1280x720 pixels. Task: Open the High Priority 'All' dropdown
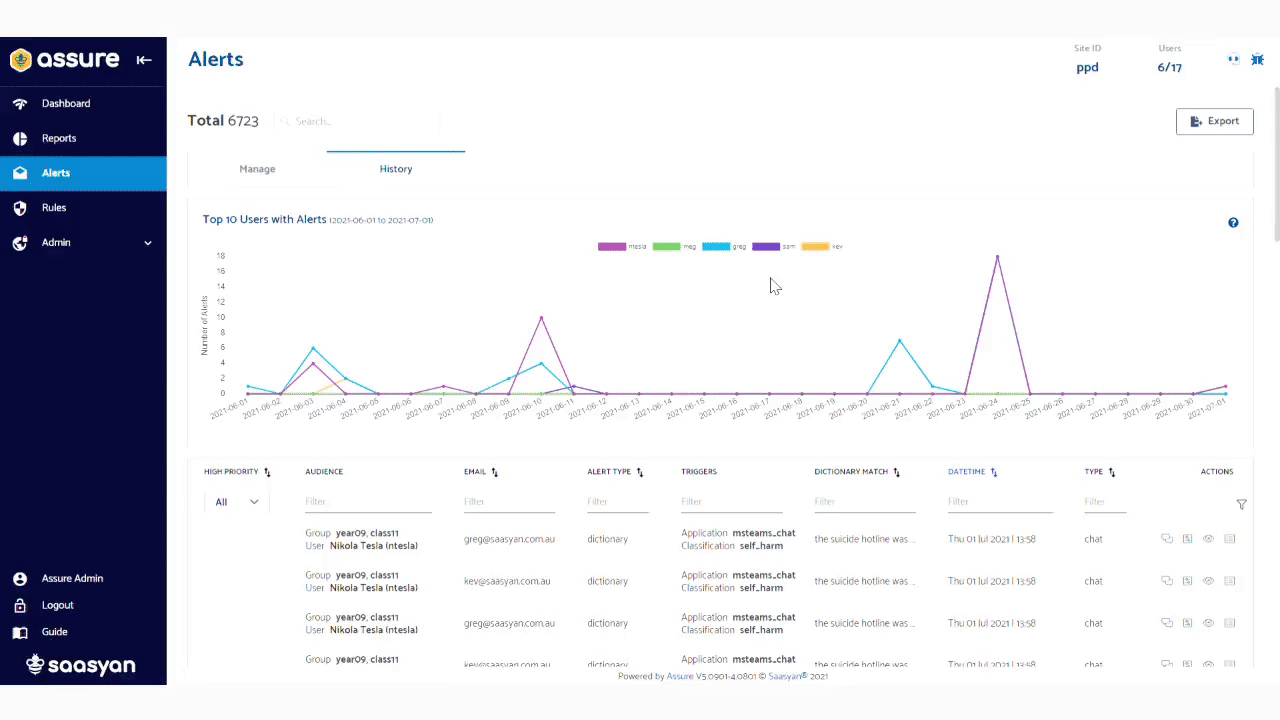point(237,502)
